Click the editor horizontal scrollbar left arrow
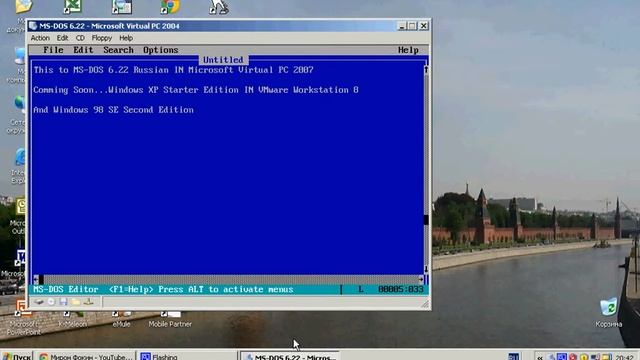Image resolution: width=640 pixels, height=360 pixels. pyautogui.click(x=36, y=279)
